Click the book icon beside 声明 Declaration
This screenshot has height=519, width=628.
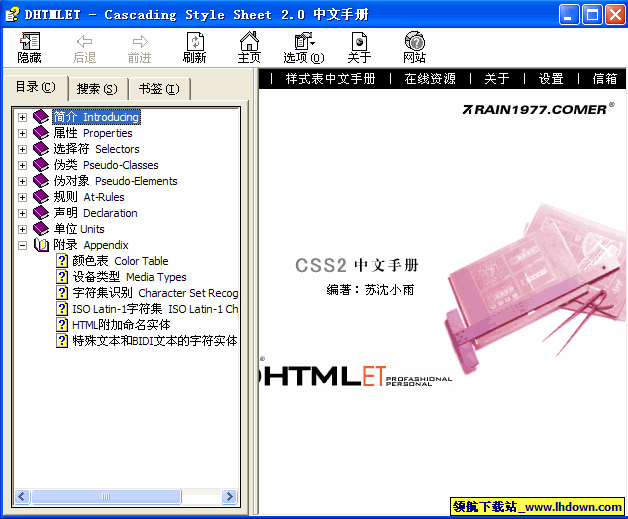tap(41, 213)
